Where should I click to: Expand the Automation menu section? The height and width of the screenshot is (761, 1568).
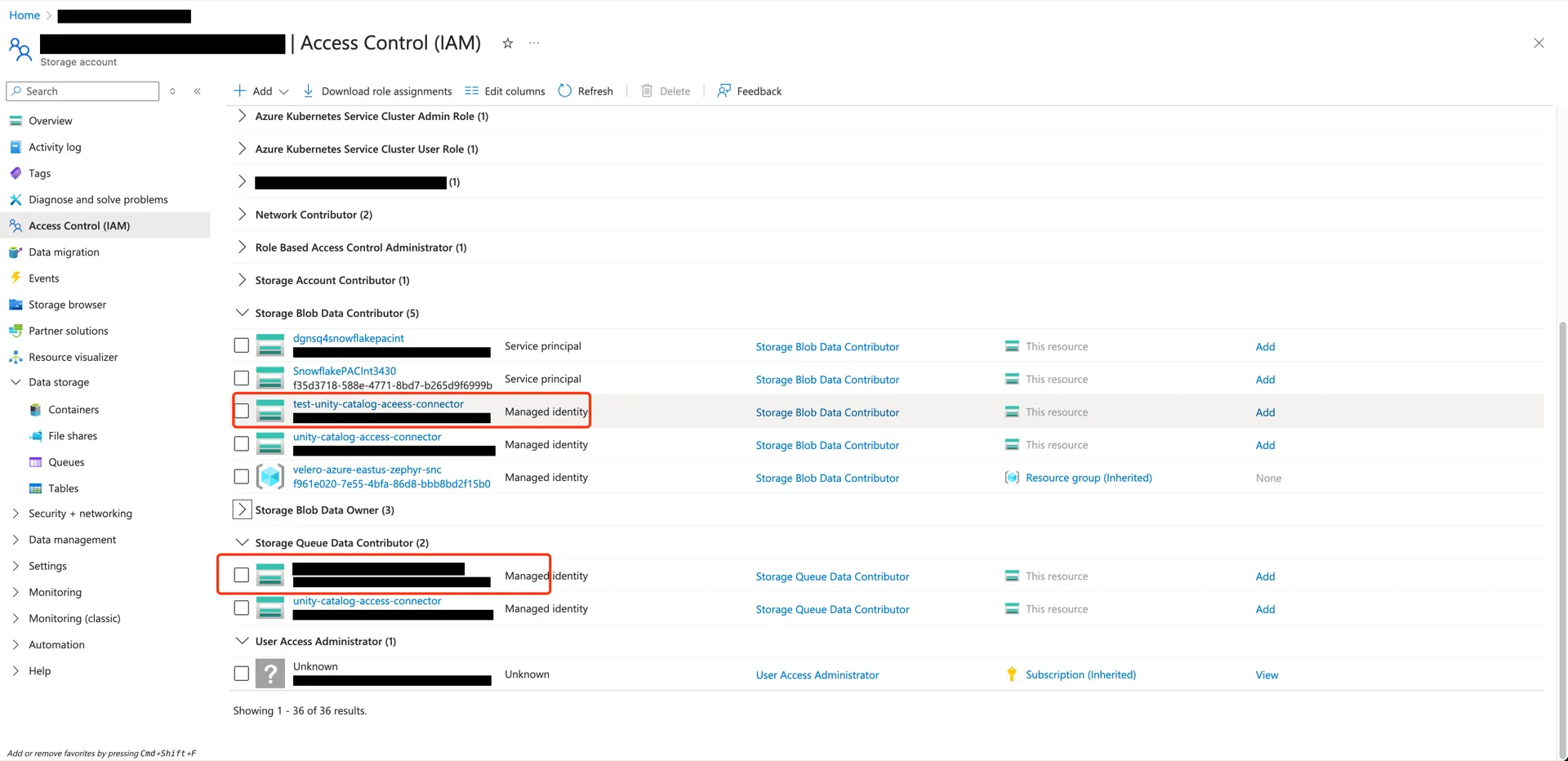tap(56, 644)
